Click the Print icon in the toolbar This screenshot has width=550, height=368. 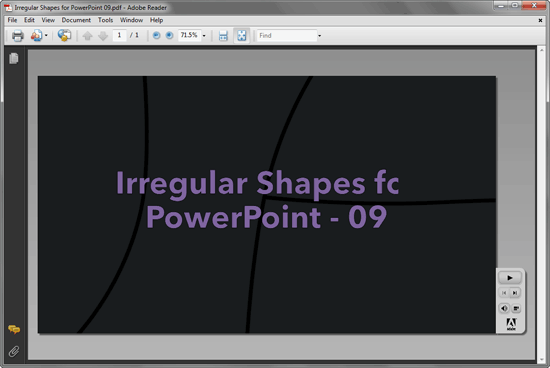18,35
